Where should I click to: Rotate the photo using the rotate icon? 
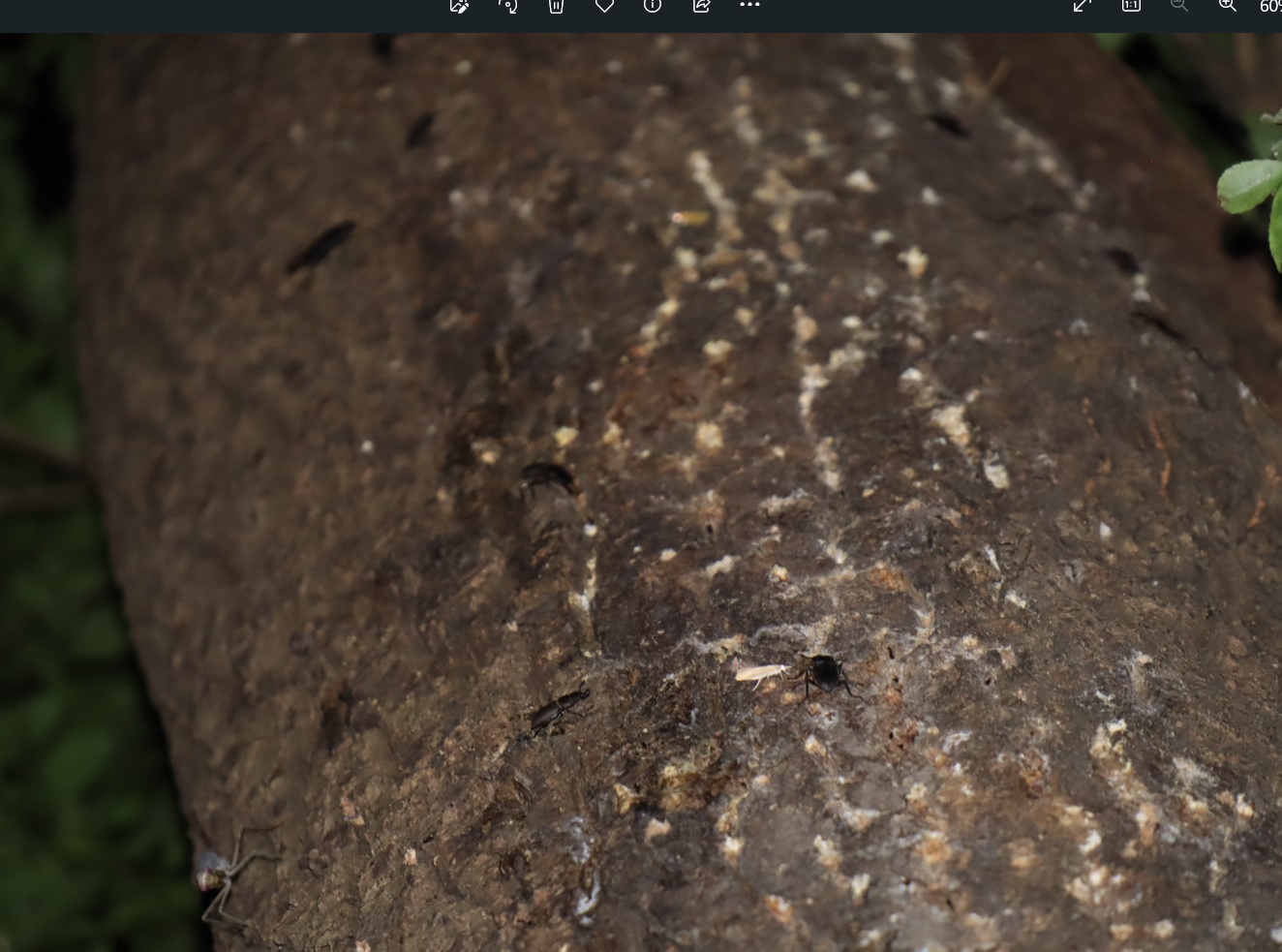(507, 6)
